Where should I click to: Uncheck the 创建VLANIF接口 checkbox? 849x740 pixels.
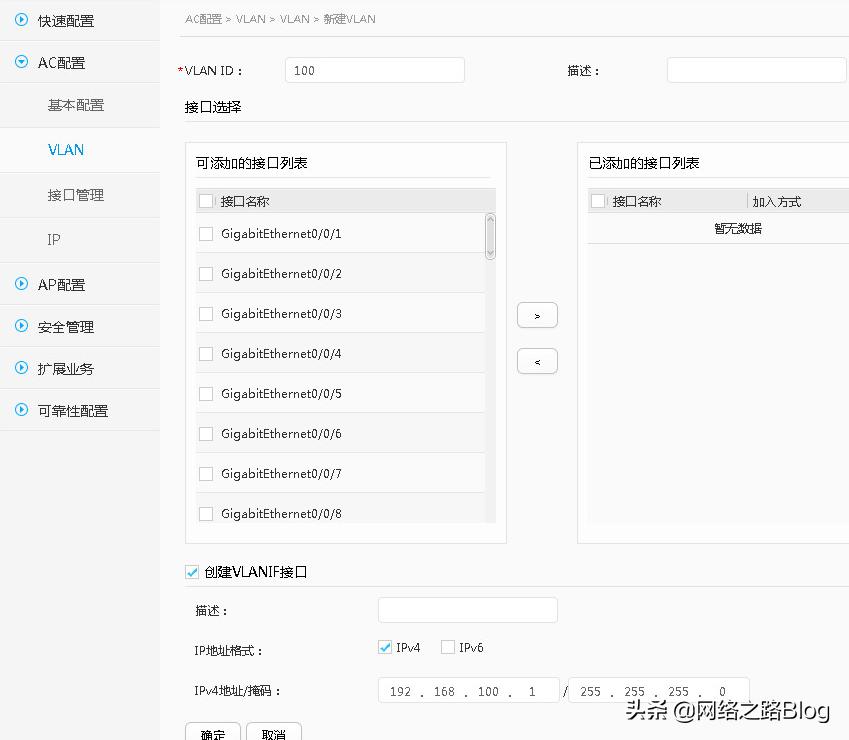point(190,572)
